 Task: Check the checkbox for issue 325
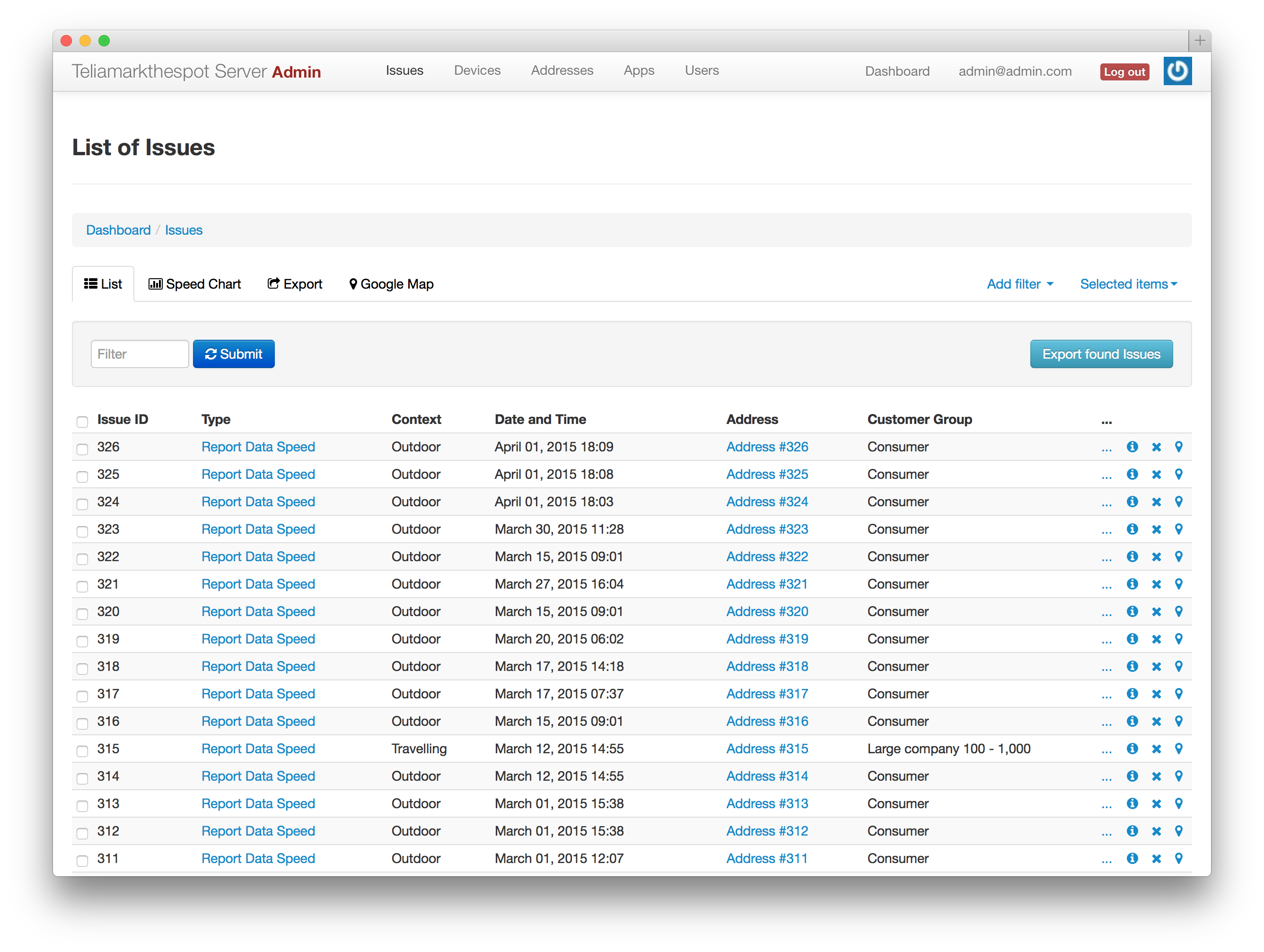pyautogui.click(x=82, y=476)
